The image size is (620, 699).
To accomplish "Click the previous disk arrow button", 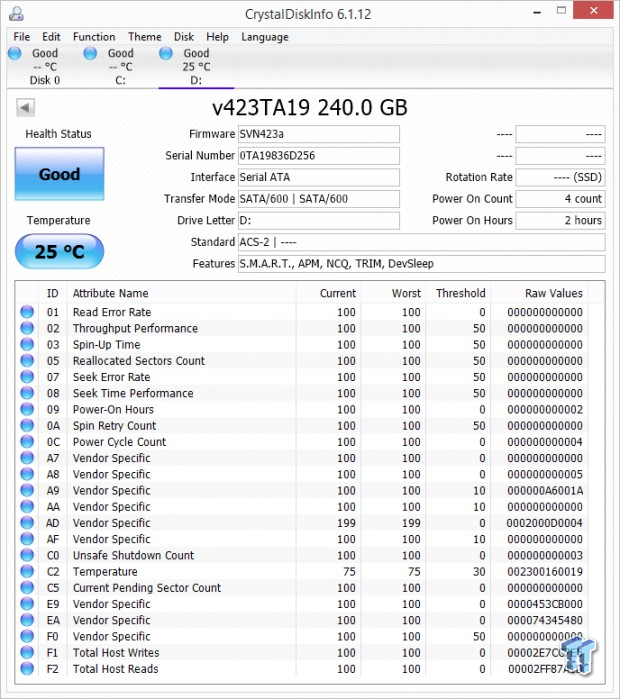I will coord(25,107).
